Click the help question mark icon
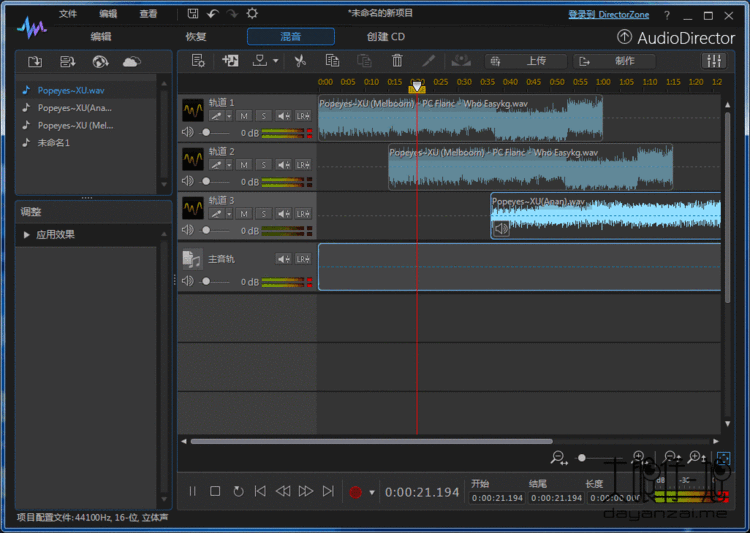750x533 pixels. [x=667, y=15]
